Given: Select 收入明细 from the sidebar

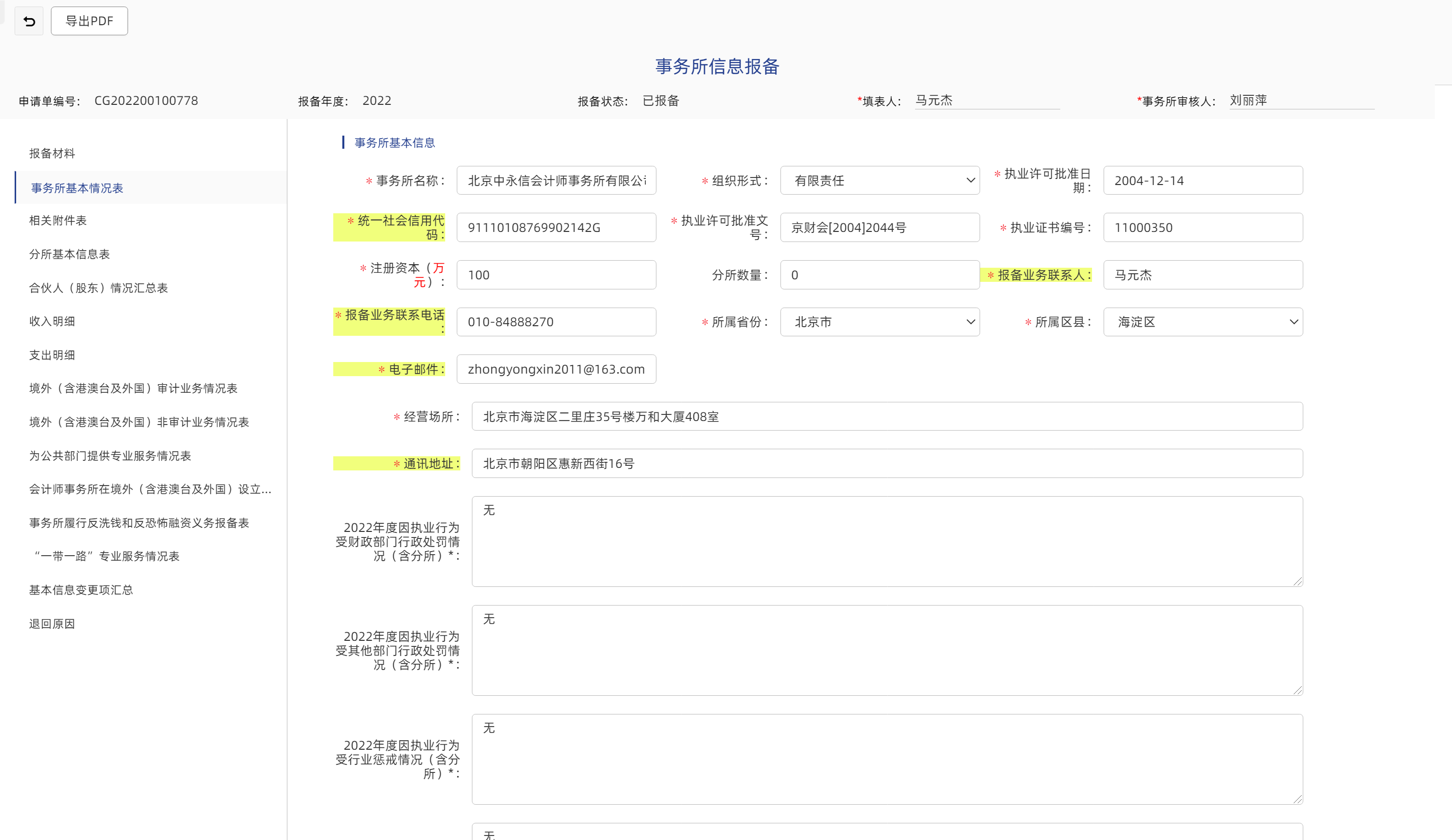Looking at the screenshot, I should [x=52, y=322].
